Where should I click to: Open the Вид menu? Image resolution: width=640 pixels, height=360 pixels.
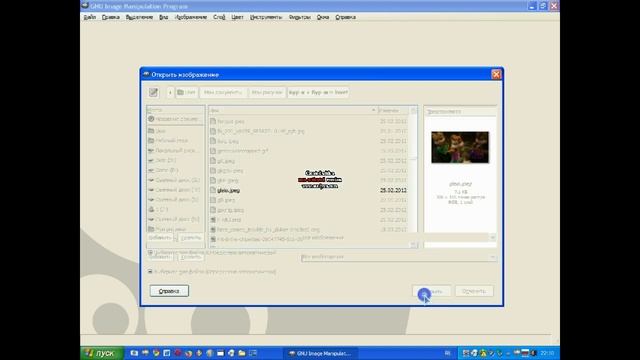coord(164,17)
